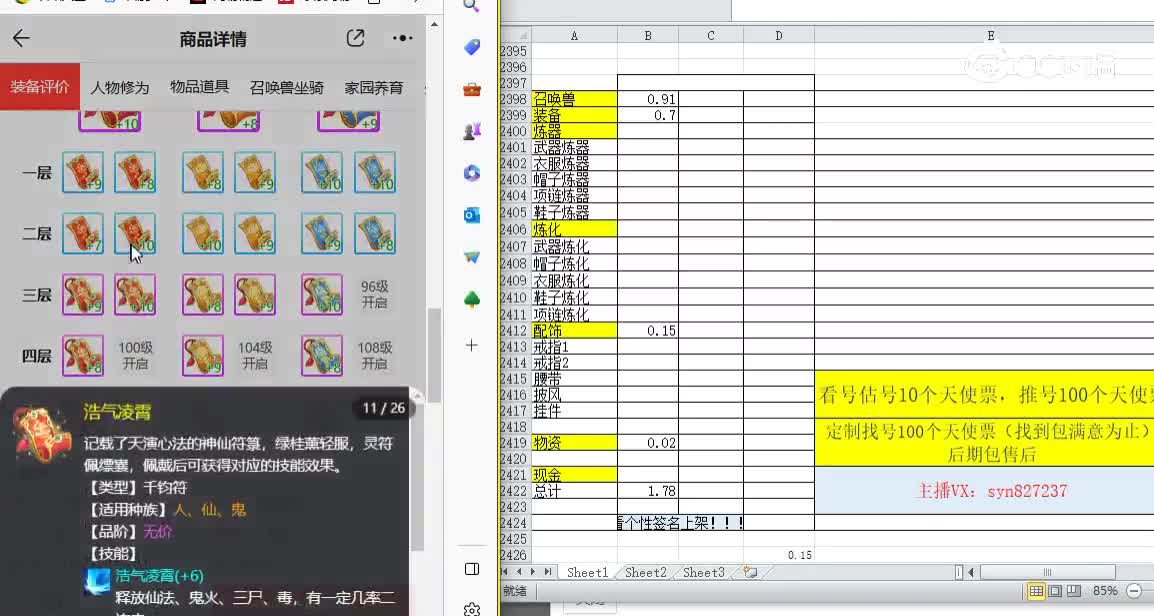Select the red +8 talisman in 一层 row
The width and height of the screenshot is (1154, 616).
click(135, 172)
